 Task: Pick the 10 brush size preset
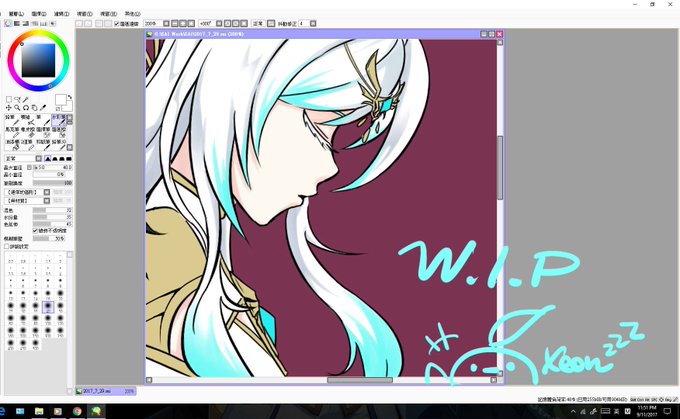point(11,295)
